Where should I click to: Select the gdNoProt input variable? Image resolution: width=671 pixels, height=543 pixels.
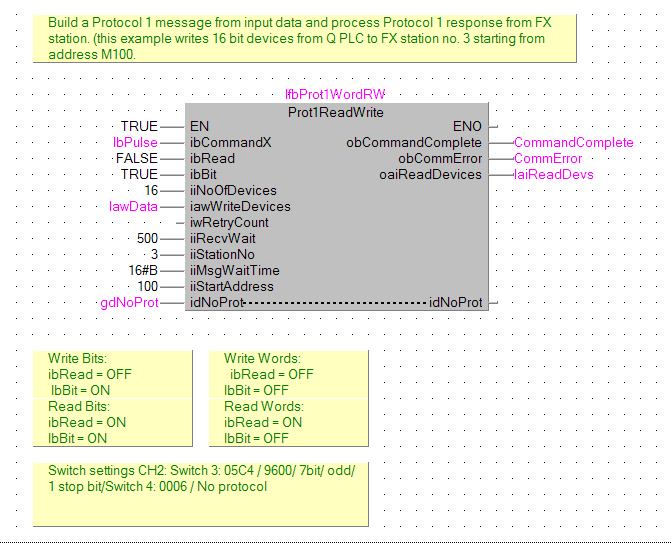(129, 302)
